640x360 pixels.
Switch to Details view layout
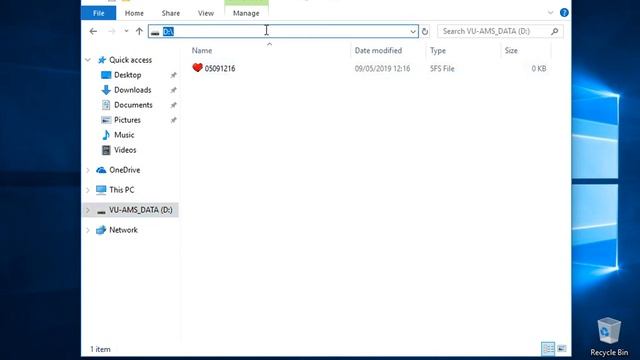548,349
